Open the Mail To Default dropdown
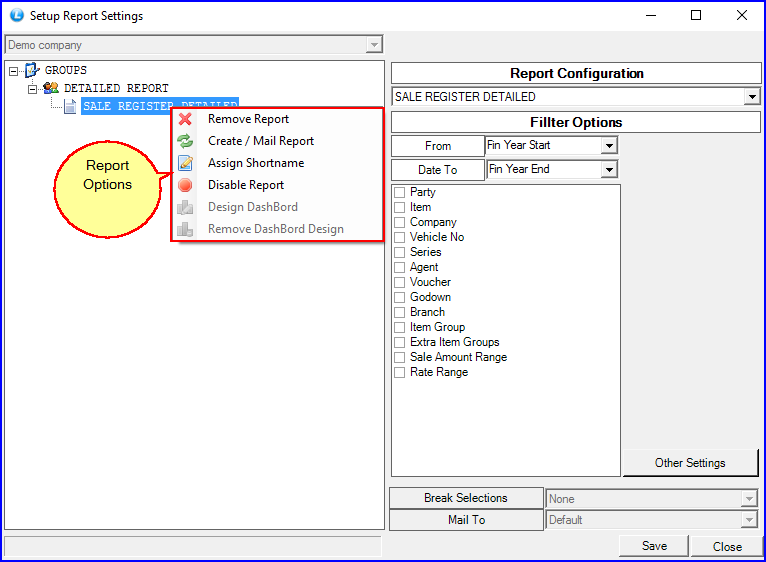 click(749, 520)
